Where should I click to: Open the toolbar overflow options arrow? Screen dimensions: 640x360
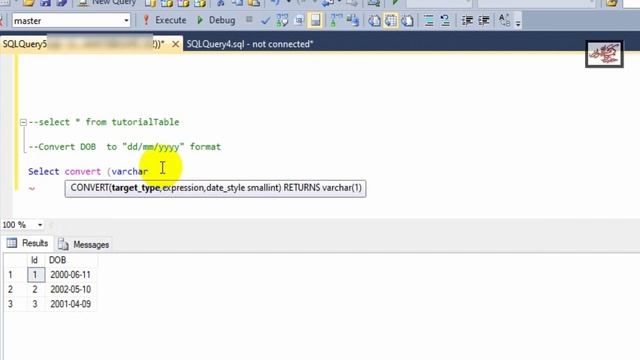click(518, 23)
